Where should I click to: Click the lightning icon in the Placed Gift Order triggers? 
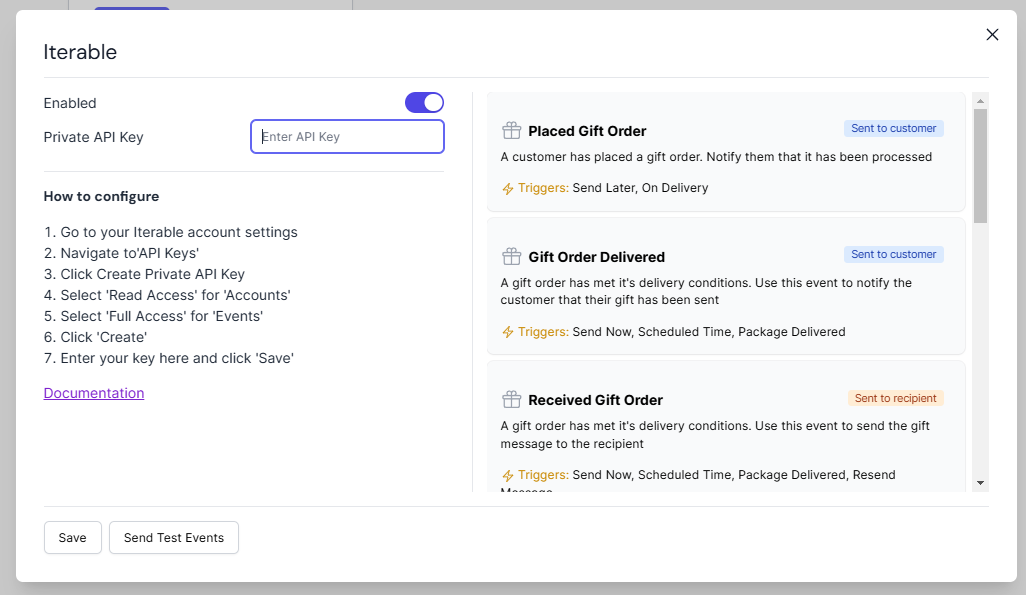click(x=508, y=189)
